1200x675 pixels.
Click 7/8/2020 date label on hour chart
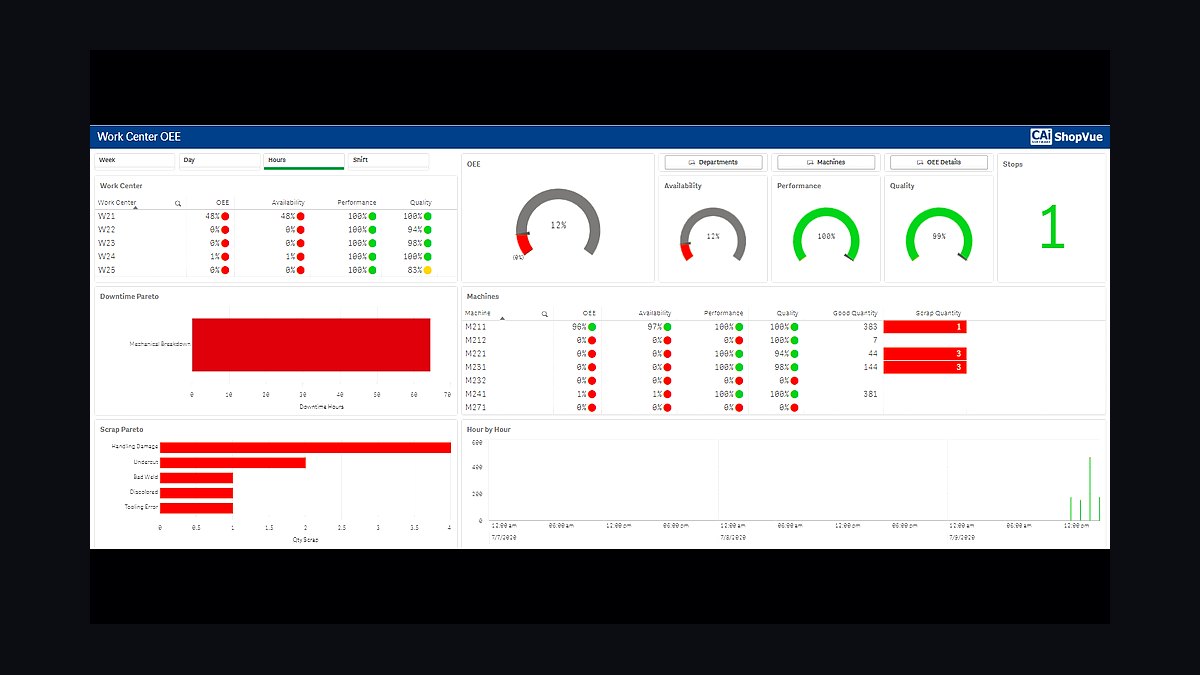[735, 537]
